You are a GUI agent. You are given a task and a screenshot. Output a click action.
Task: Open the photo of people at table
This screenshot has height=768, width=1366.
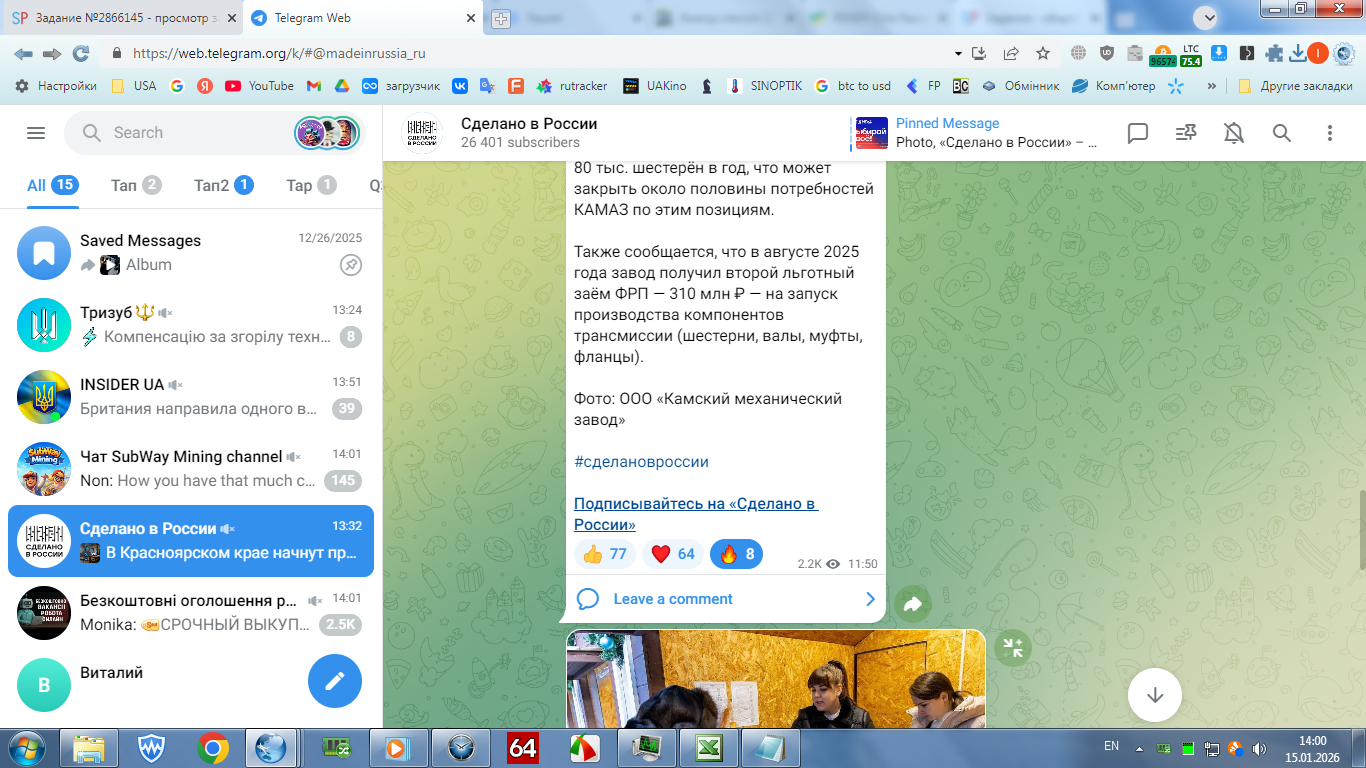[x=776, y=679]
